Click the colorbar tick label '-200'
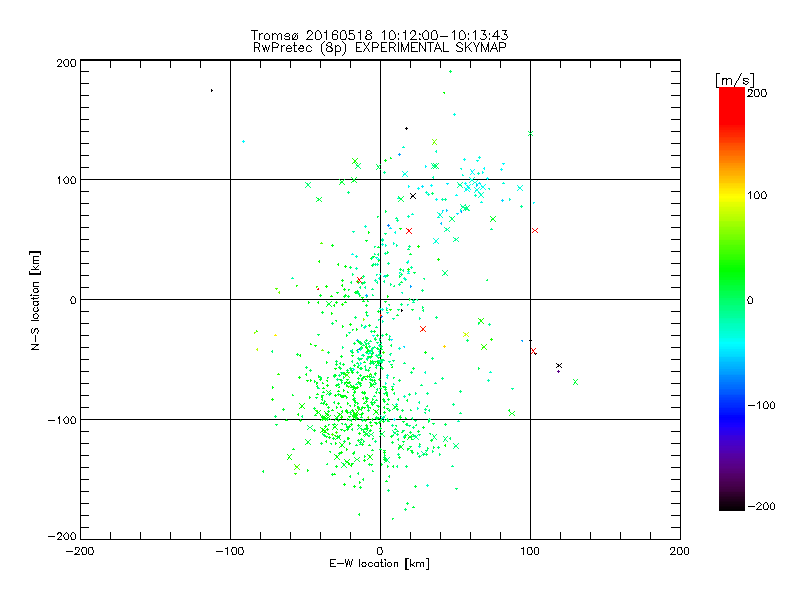The image size is (800, 600). tap(761, 506)
